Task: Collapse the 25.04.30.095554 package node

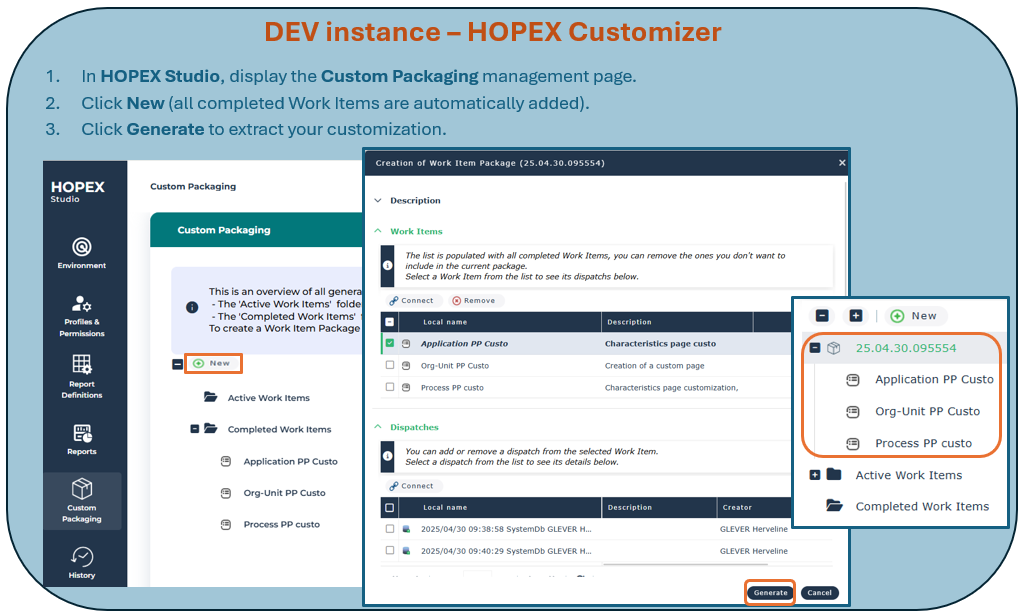Action: [x=815, y=348]
